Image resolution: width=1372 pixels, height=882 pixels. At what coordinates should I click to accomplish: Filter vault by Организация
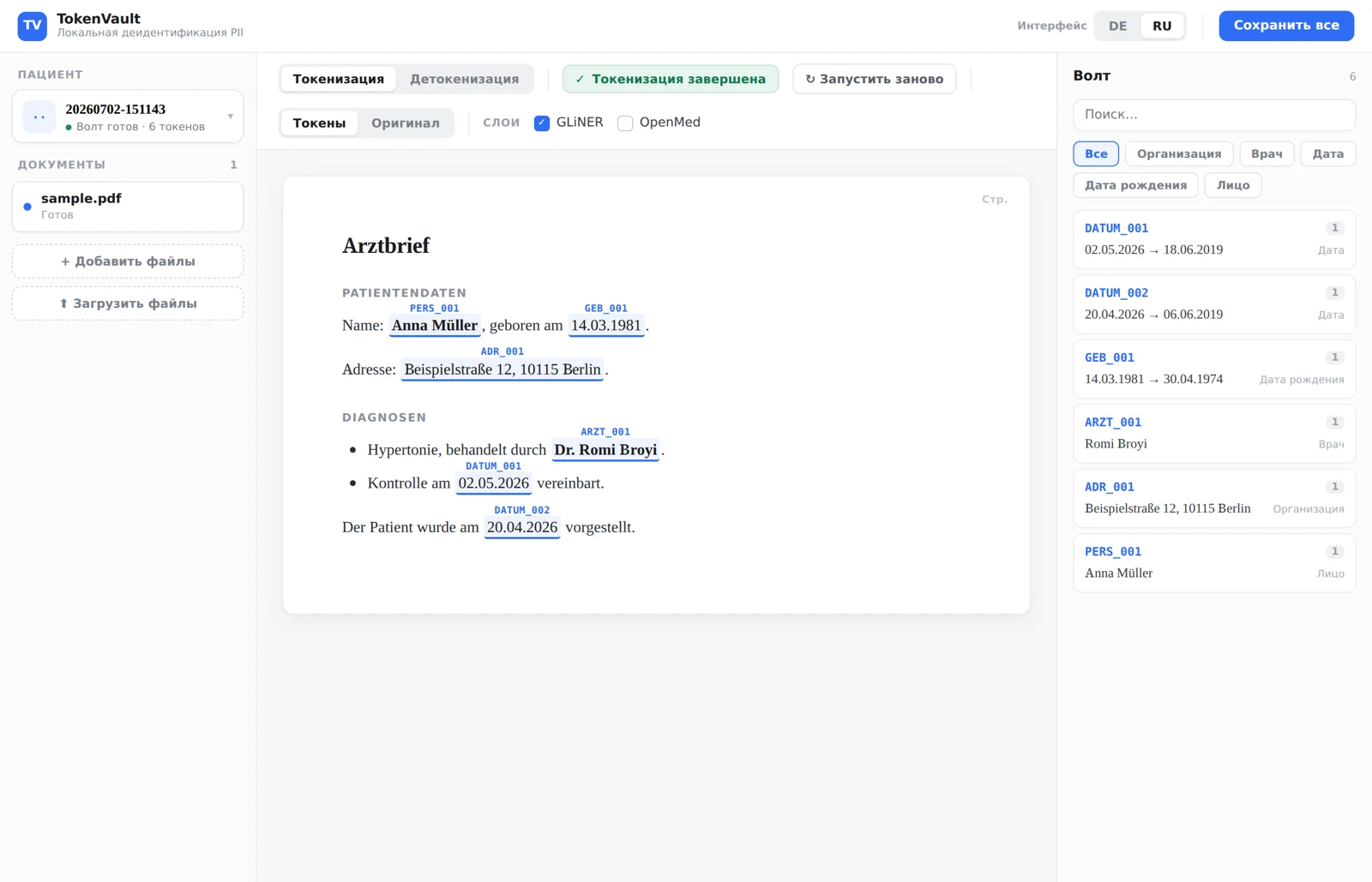point(1179,153)
